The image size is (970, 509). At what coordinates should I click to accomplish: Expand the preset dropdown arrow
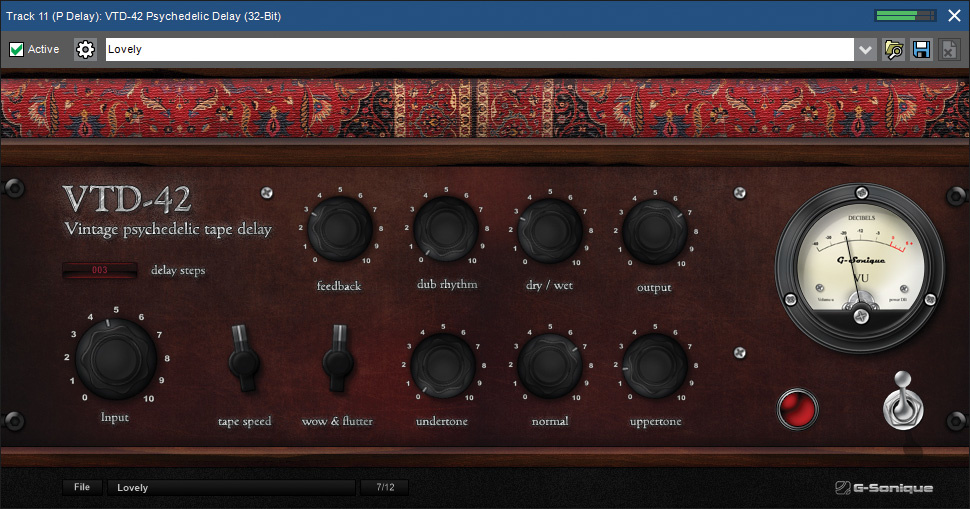click(865, 49)
